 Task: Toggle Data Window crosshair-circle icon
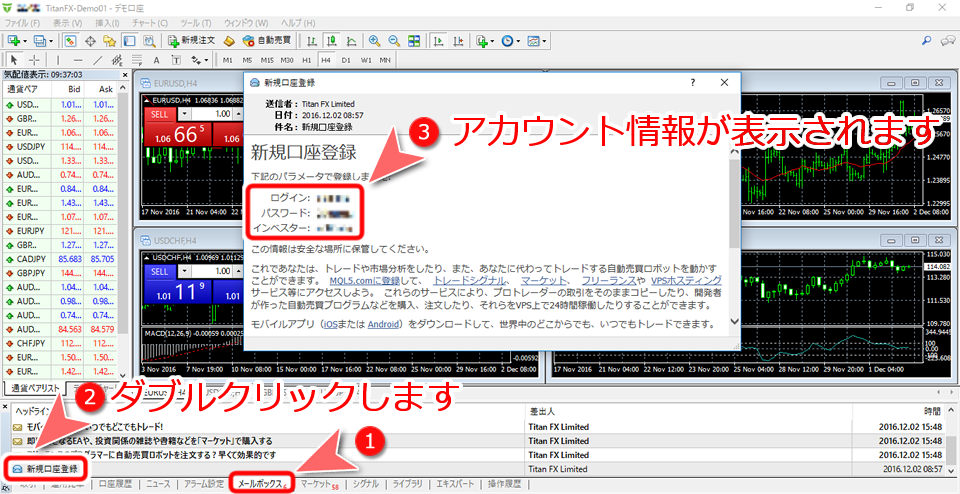90,41
